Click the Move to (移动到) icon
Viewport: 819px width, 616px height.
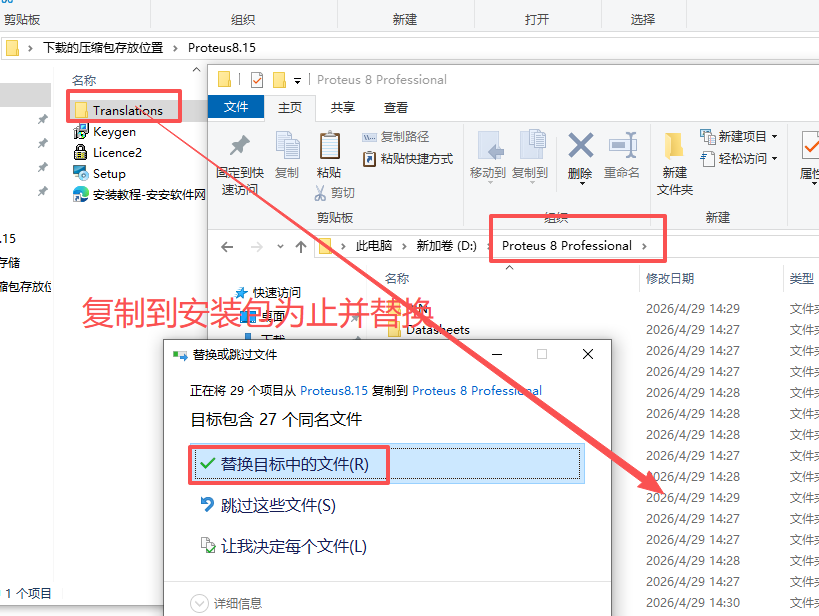coord(490,145)
